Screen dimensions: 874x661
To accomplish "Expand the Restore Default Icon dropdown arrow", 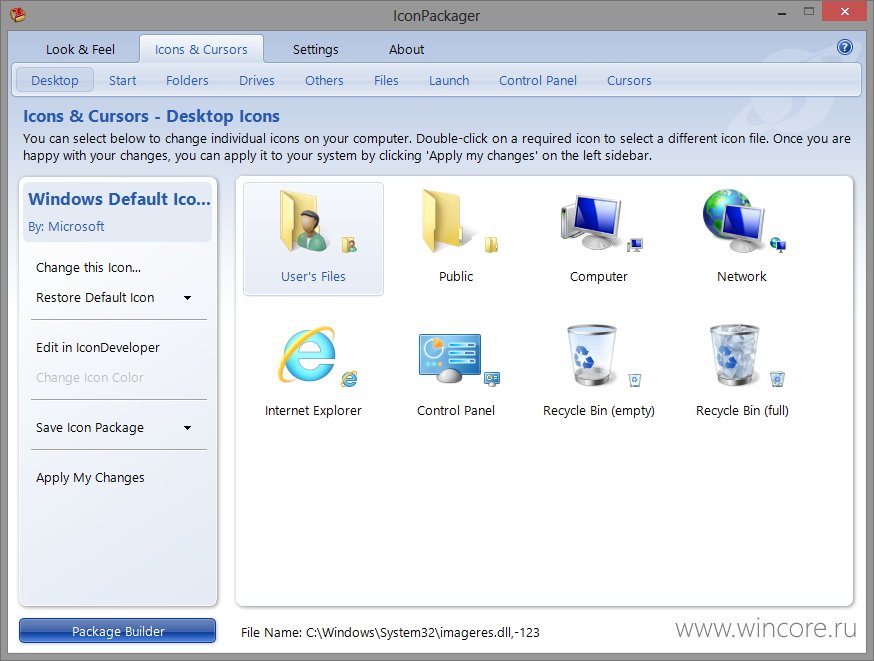I will point(188,298).
